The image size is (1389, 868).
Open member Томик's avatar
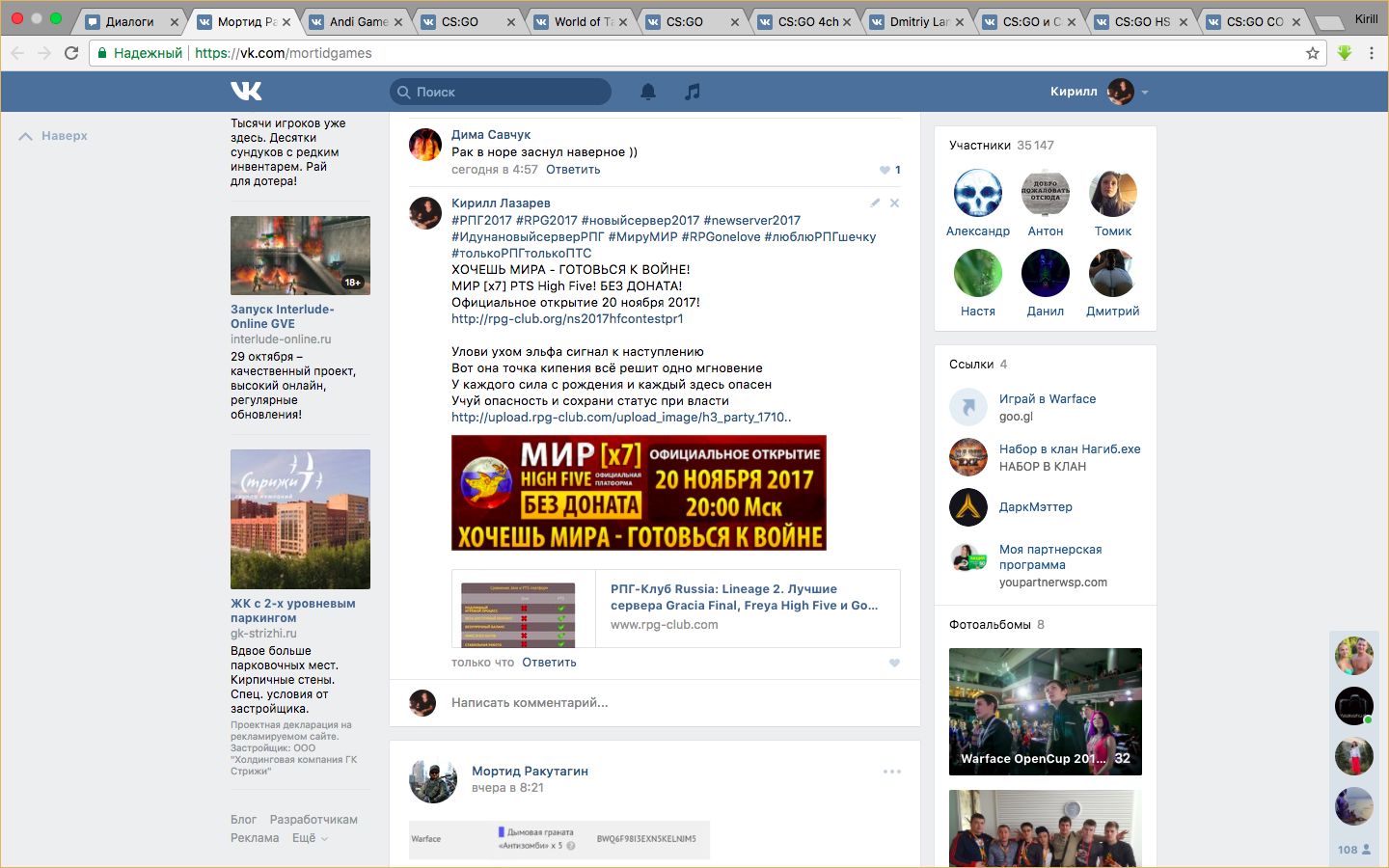tap(1113, 193)
